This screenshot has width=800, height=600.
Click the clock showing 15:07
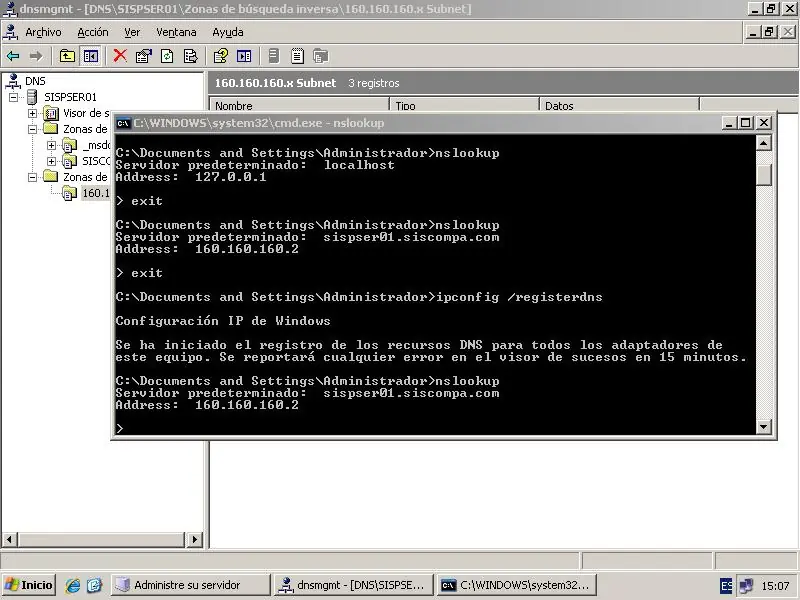[775, 586]
